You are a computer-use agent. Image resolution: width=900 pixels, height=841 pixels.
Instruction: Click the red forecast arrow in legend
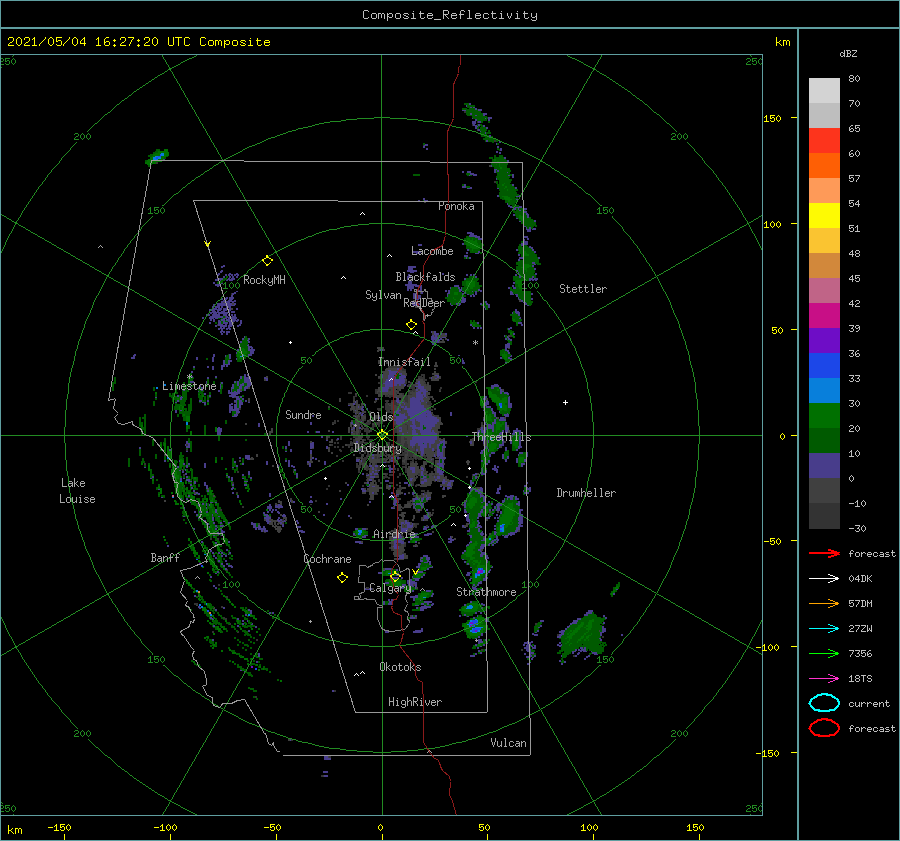click(x=824, y=553)
